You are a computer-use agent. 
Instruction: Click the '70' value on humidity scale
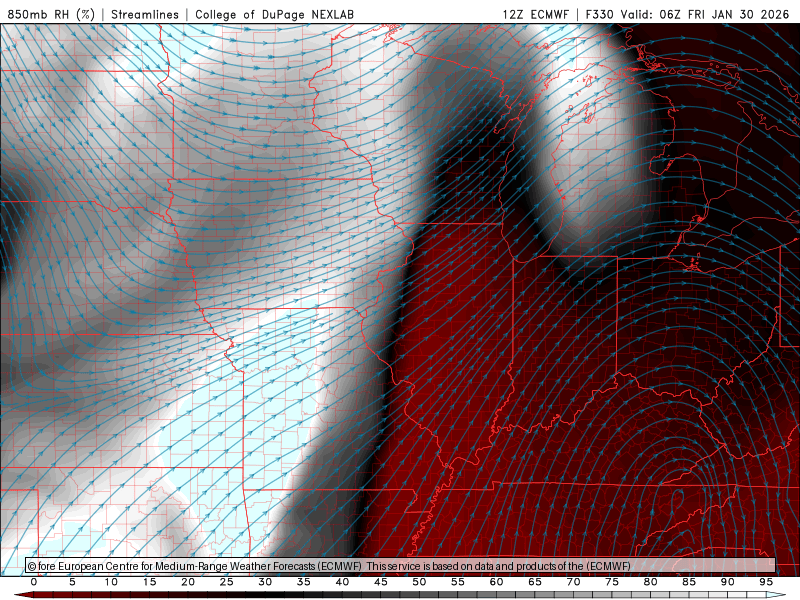(x=573, y=582)
